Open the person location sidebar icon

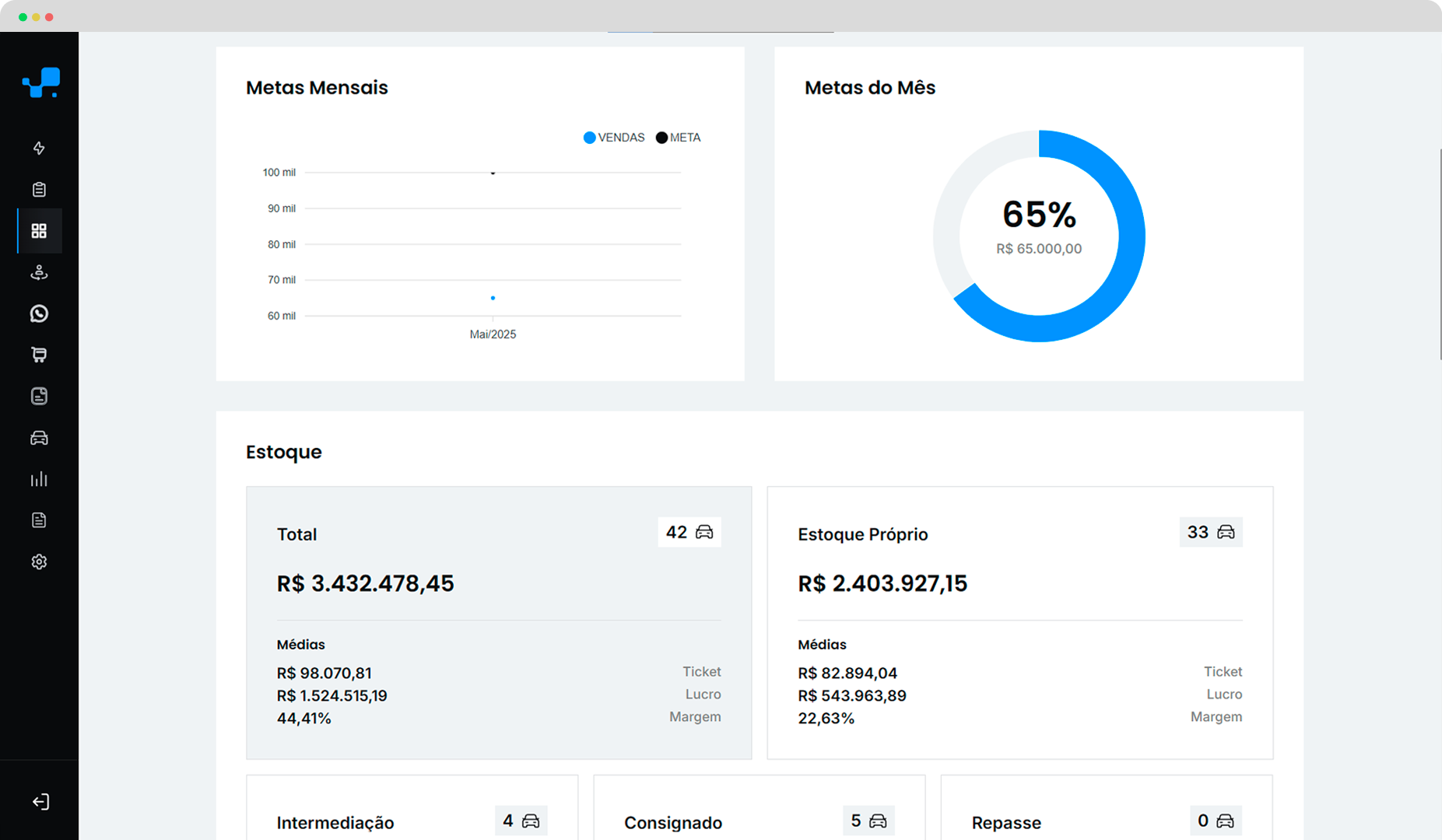coord(39,272)
